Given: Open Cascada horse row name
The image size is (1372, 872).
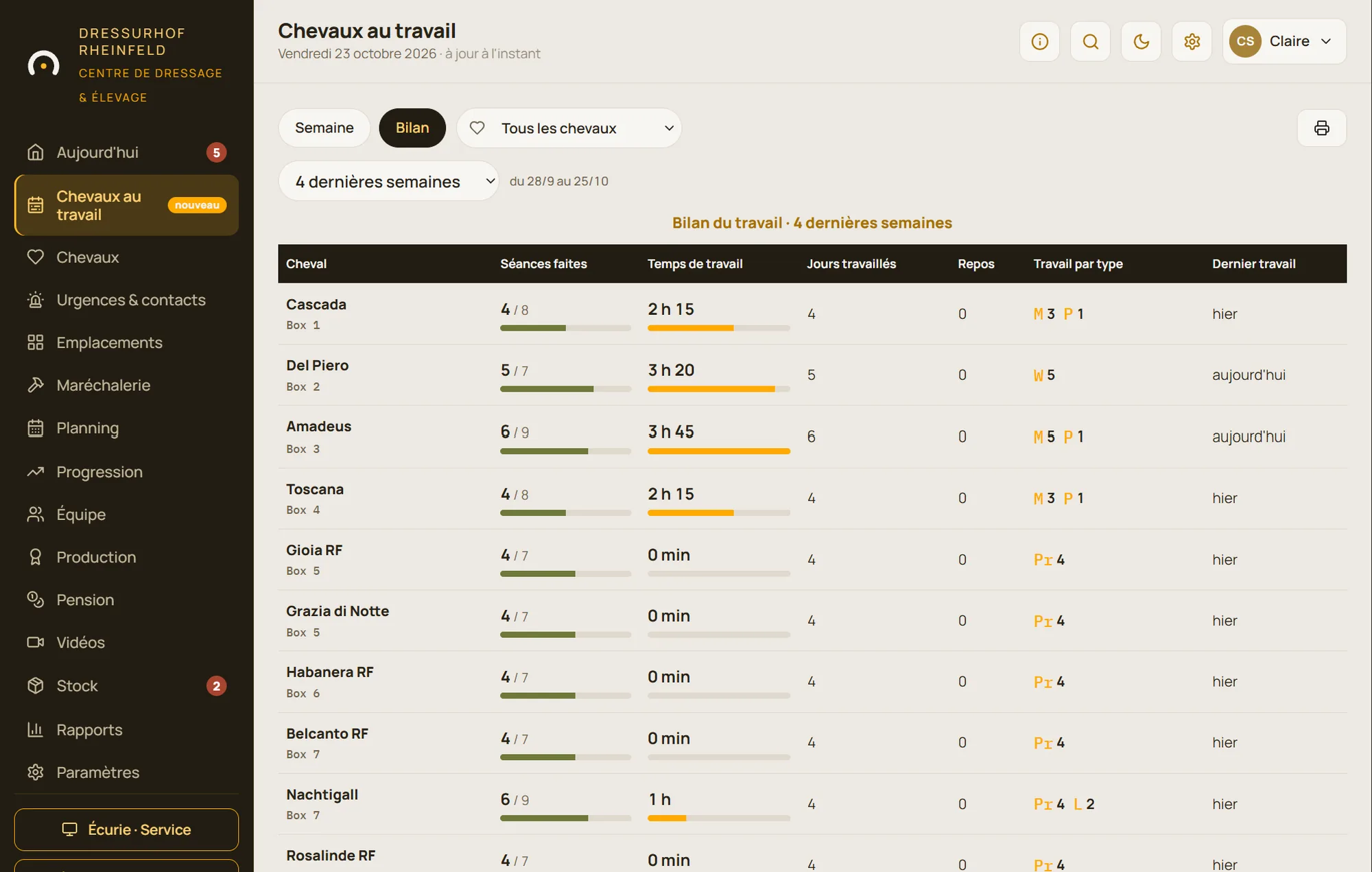Looking at the screenshot, I should pos(316,305).
